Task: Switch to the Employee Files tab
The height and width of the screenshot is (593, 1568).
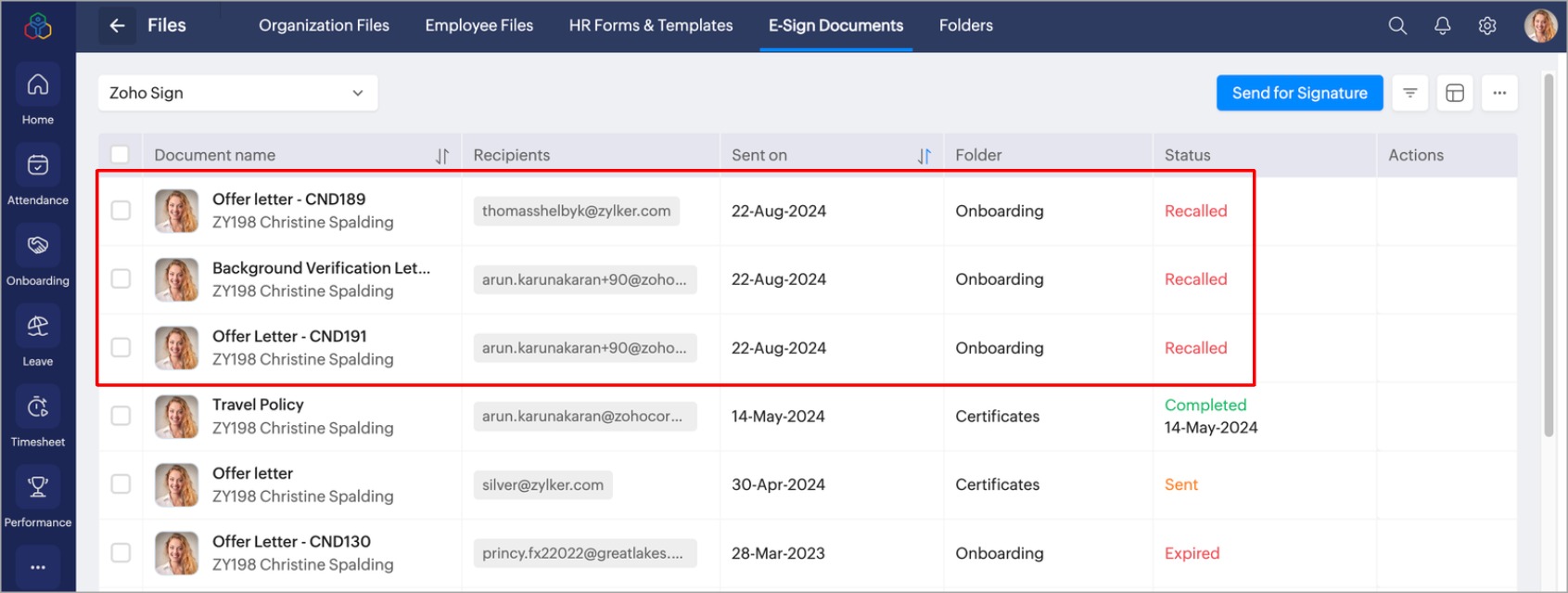Action: (x=478, y=26)
